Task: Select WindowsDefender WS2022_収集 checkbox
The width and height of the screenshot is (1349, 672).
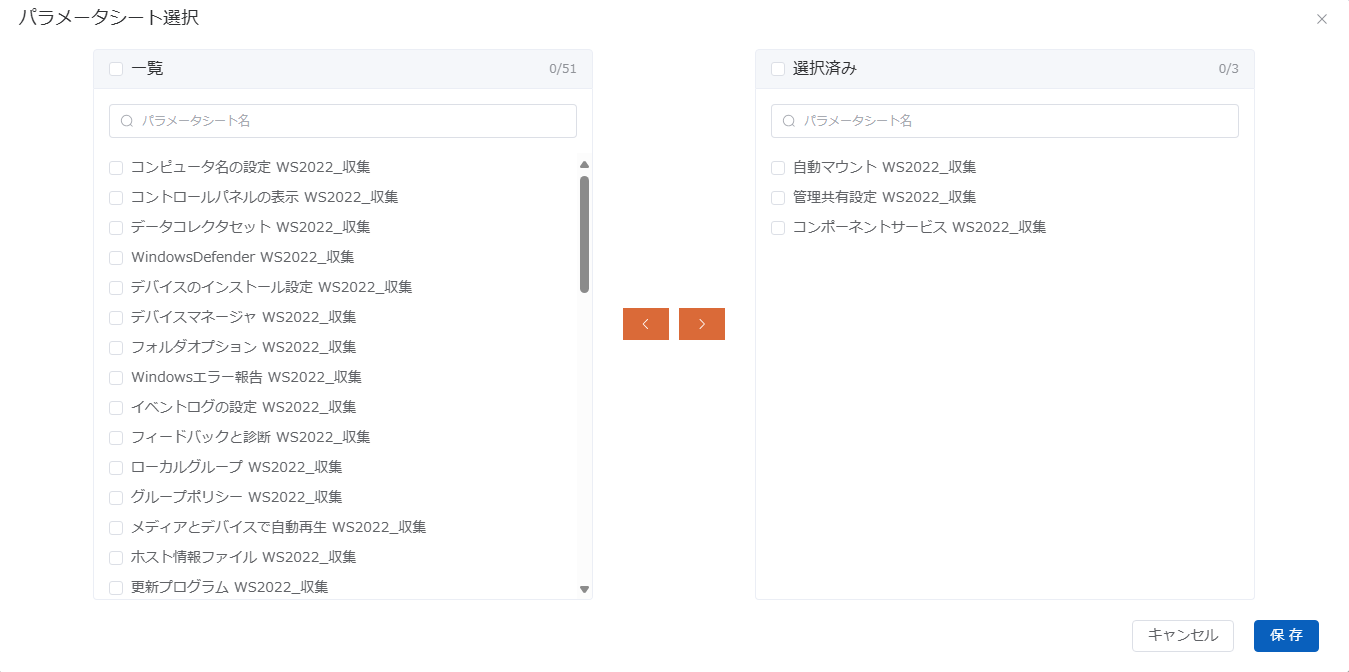Action: click(x=116, y=258)
